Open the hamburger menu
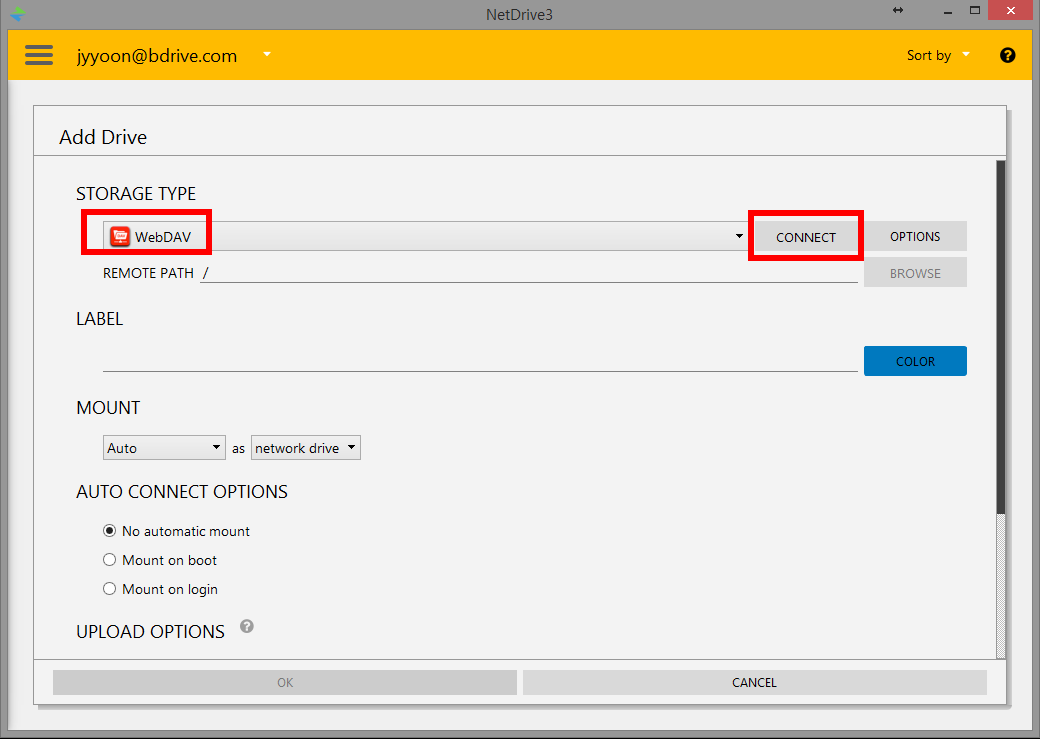 (x=39, y=55)
